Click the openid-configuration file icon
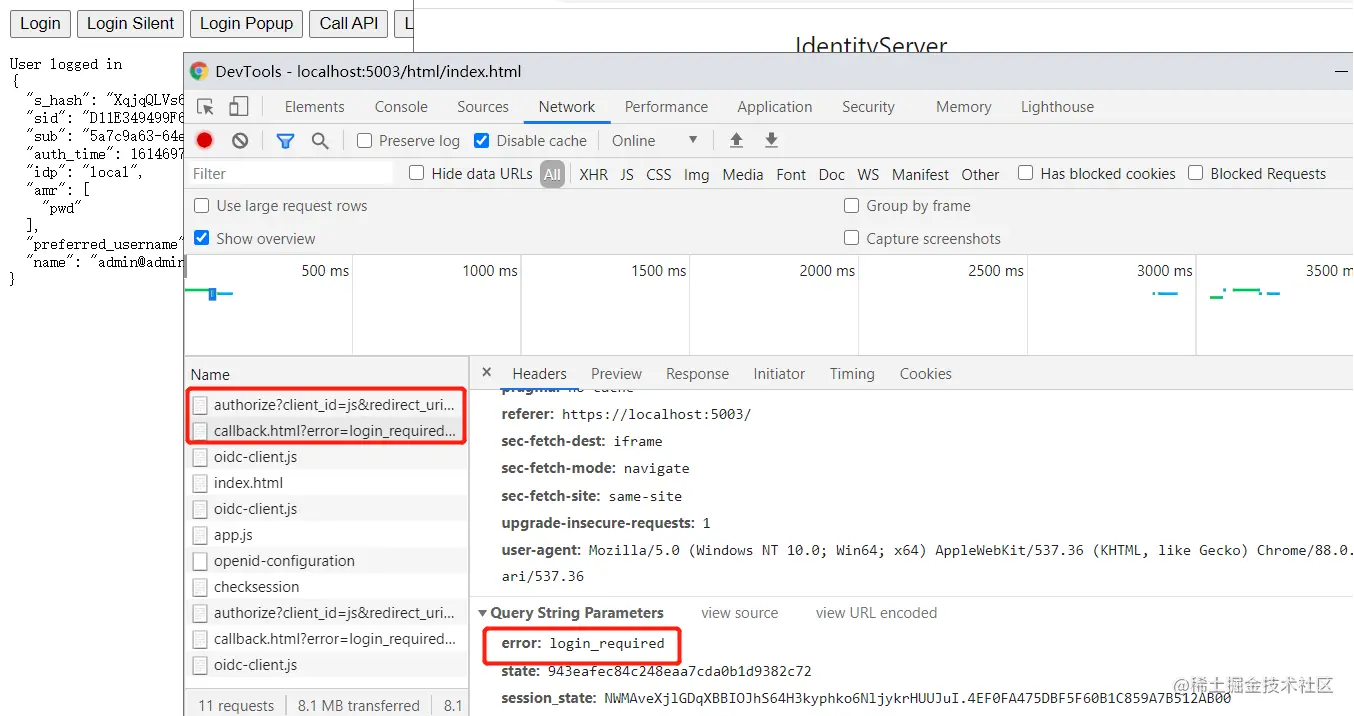Image resolution: width=1354 pixels, height=716 pixels. click(x=200, y=561)
